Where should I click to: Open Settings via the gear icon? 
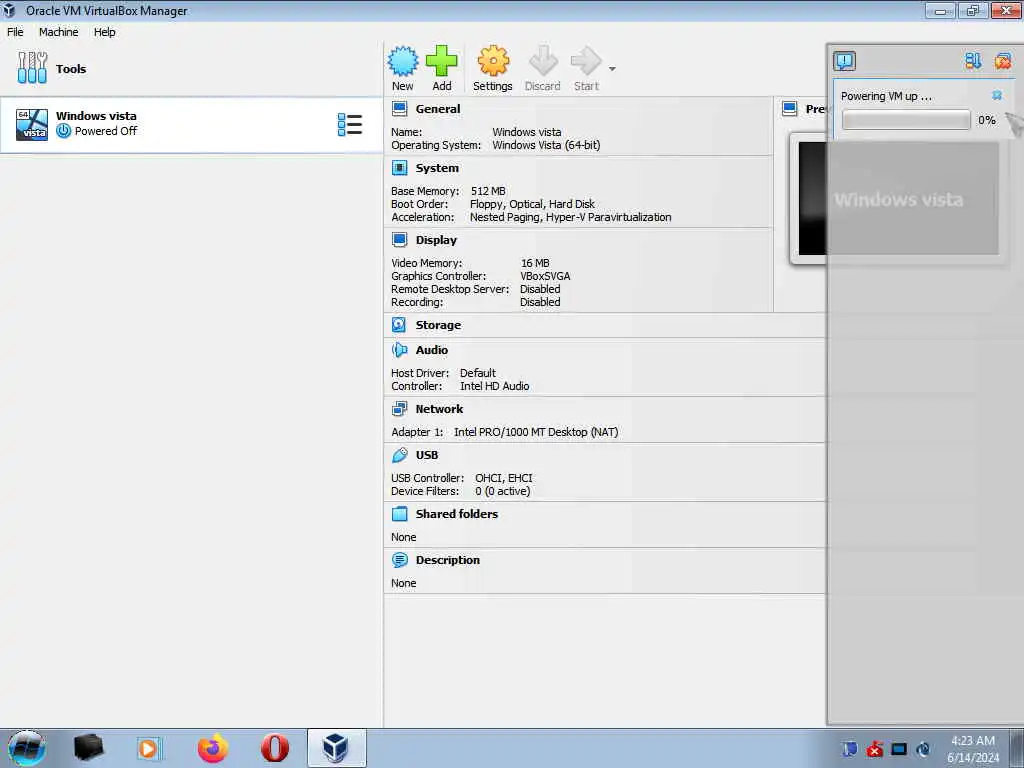492,61
